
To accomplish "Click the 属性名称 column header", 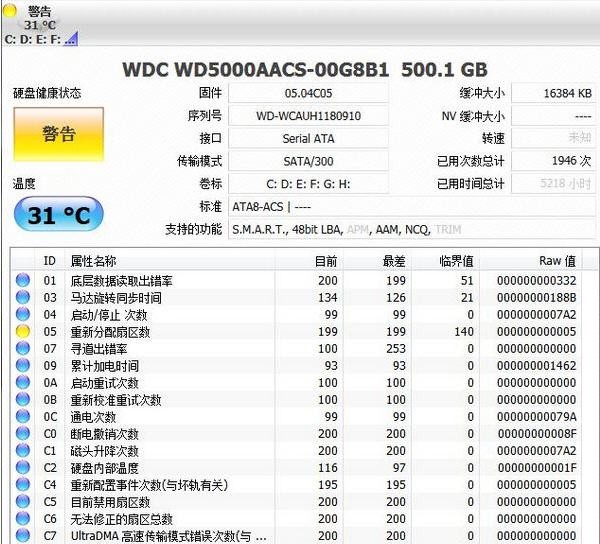I will pos(170,261).
